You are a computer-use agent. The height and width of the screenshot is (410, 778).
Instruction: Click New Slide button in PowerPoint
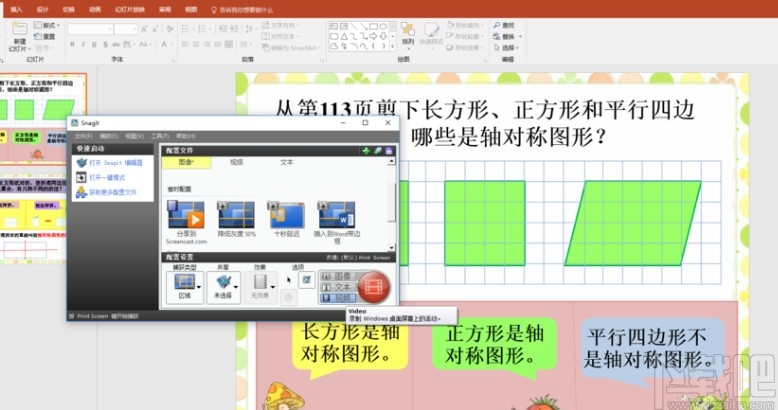pos(20,37)
